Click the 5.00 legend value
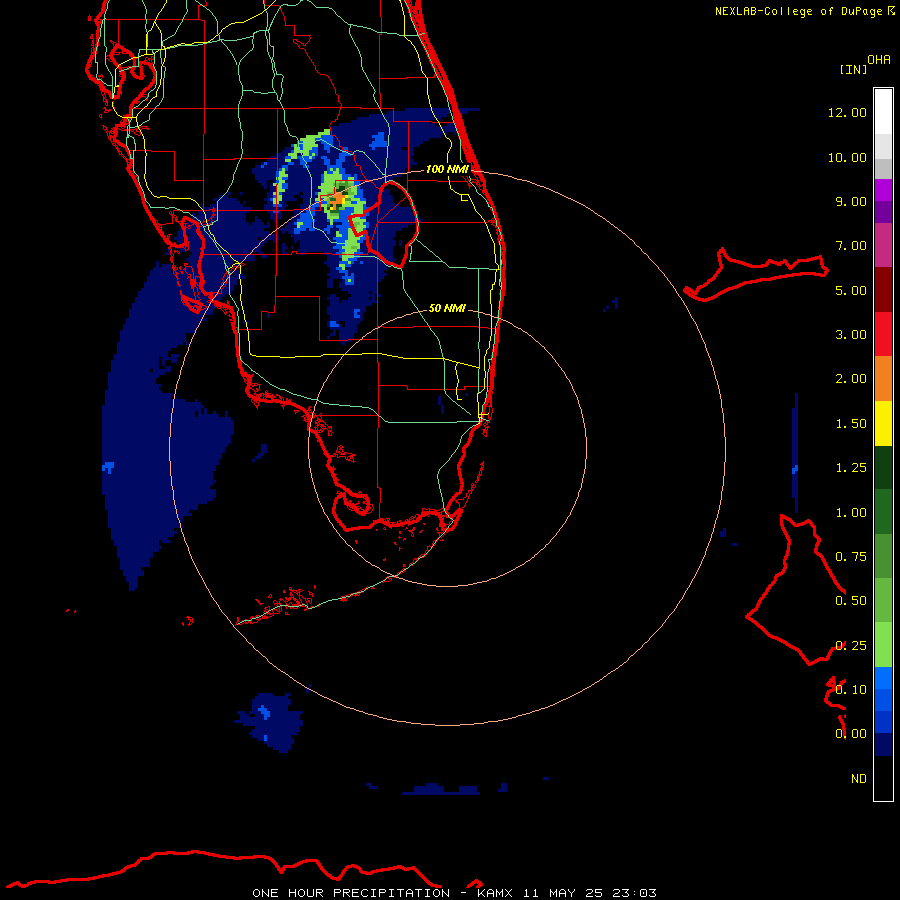Viewport: 900px width, 900px height. 851,290
